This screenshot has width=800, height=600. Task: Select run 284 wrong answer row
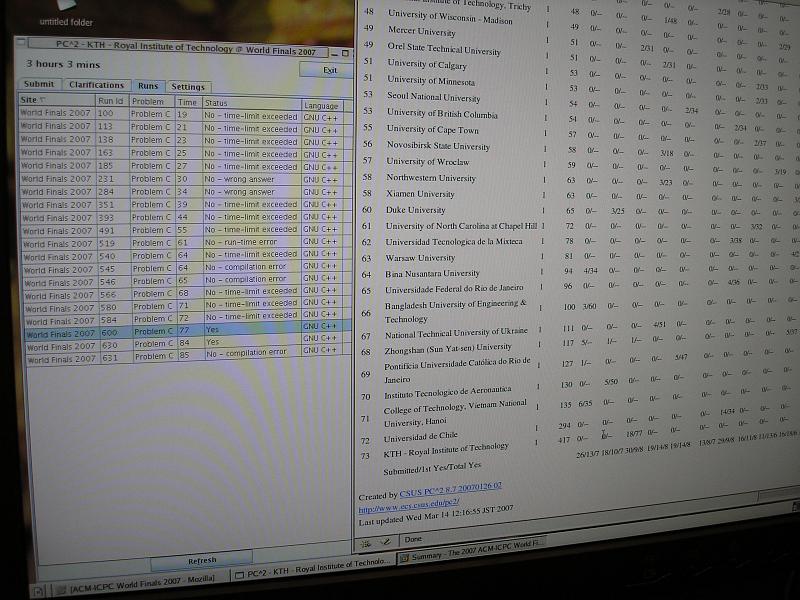point(186,192)
